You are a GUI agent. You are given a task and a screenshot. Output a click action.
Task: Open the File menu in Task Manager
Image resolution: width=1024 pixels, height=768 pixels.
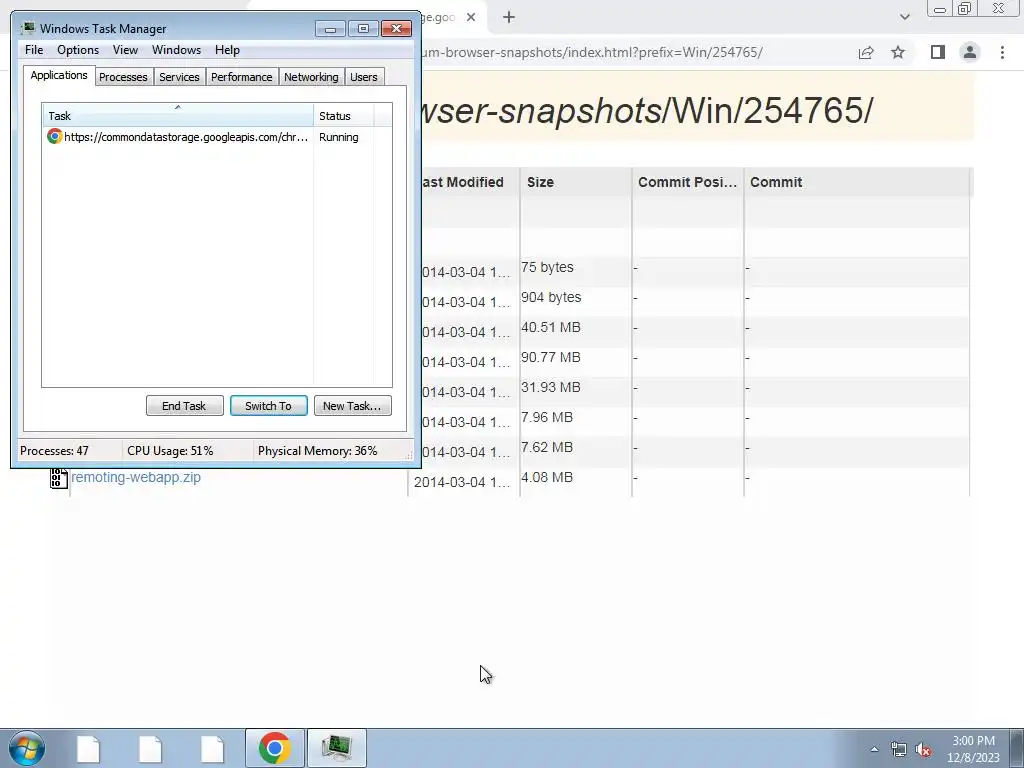tap(34, 50)
